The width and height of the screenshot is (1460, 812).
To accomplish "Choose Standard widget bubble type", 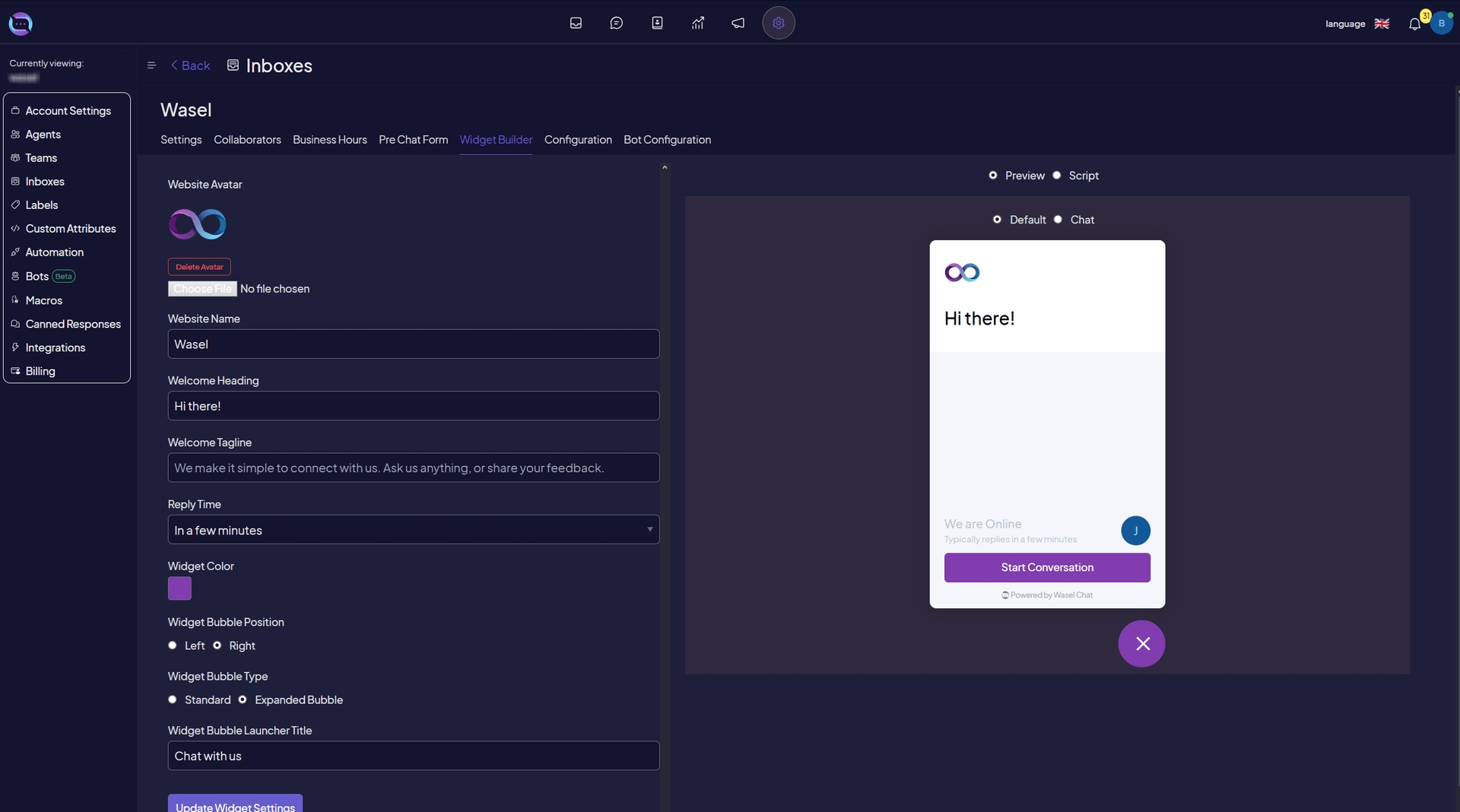I will (173, 699).
